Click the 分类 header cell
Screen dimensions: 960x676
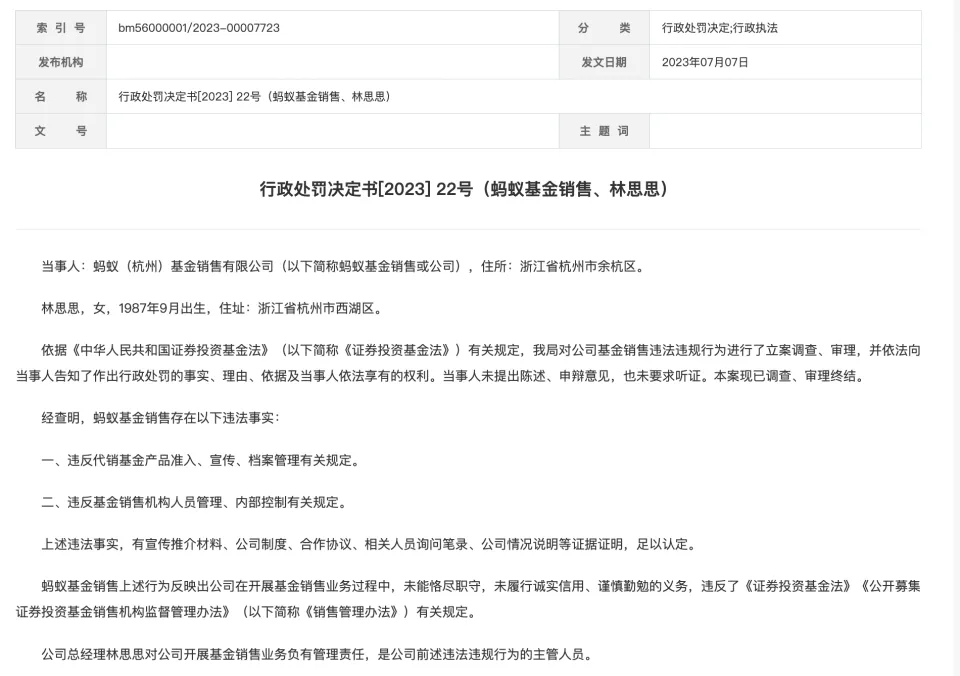coord(604,28)
